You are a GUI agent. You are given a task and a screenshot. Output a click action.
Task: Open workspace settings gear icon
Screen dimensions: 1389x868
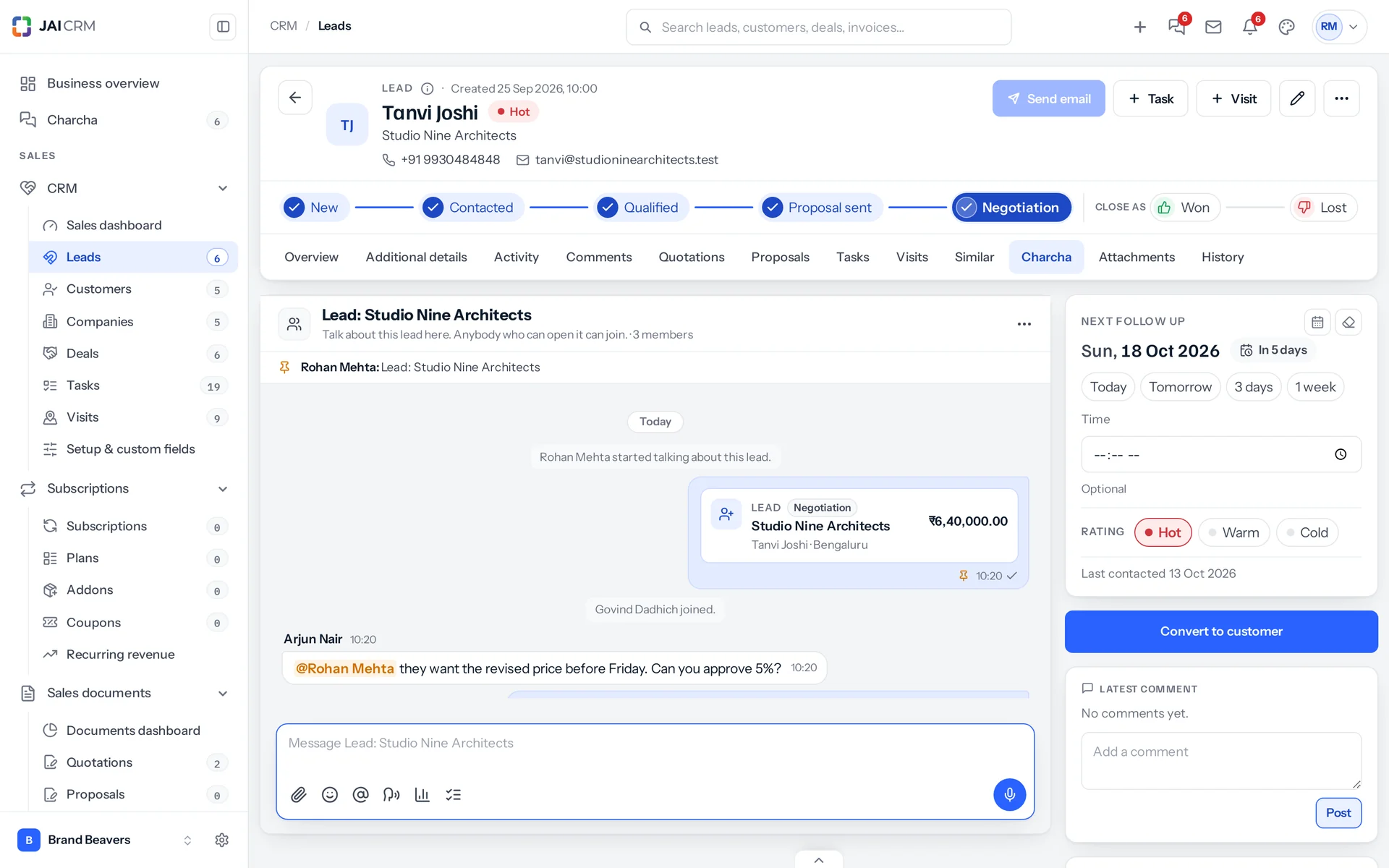pyautogui.click(x=222, y=840)
